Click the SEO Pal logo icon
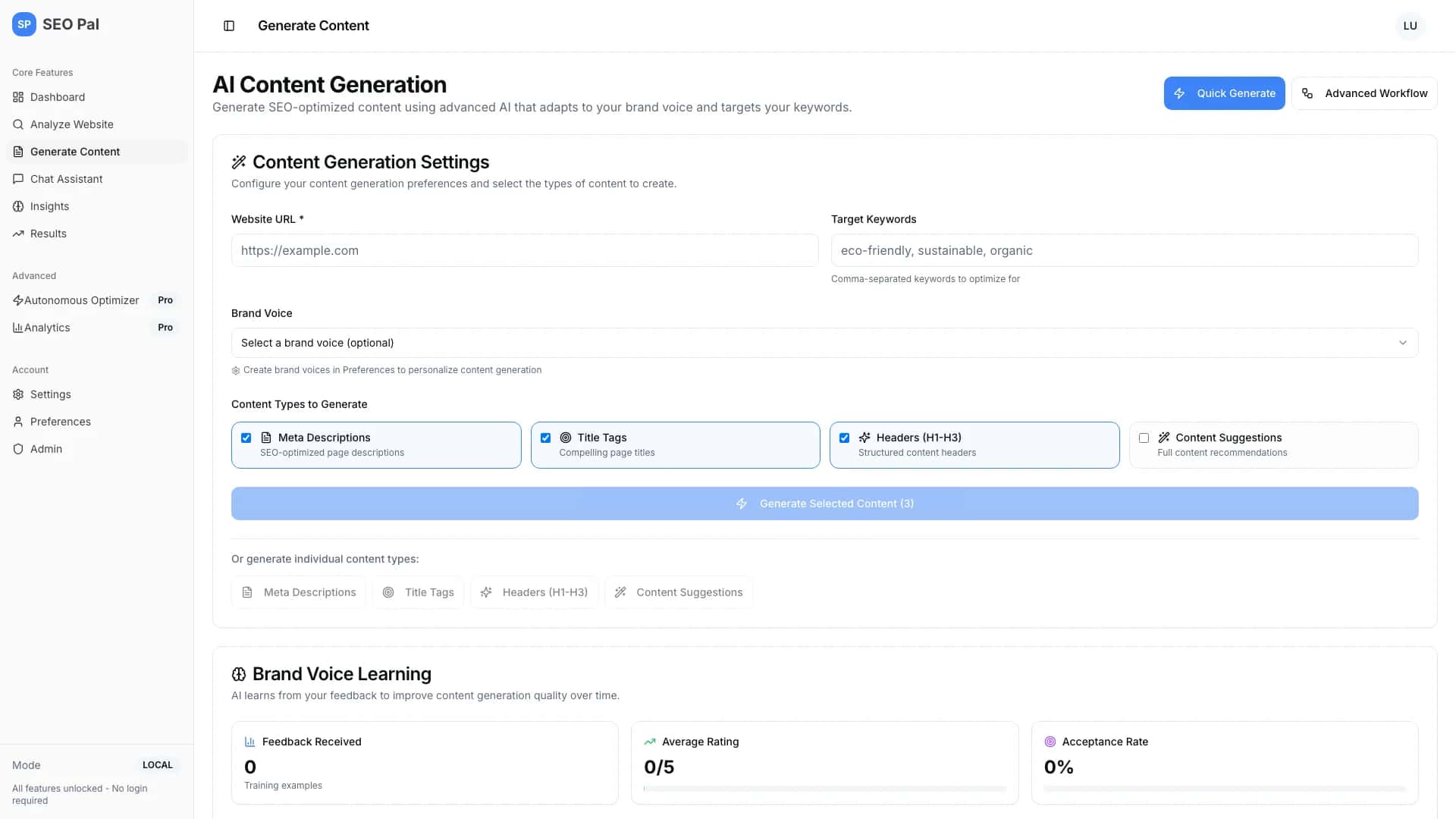Viewport: 1456px width, 819px height. coord(24,24)
